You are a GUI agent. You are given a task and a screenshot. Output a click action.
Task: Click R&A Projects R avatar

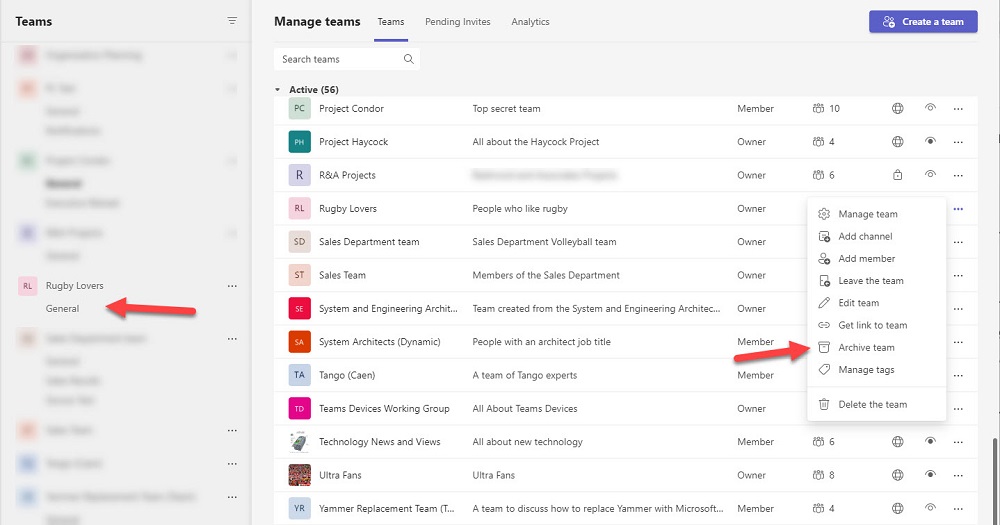click(300, 175)
